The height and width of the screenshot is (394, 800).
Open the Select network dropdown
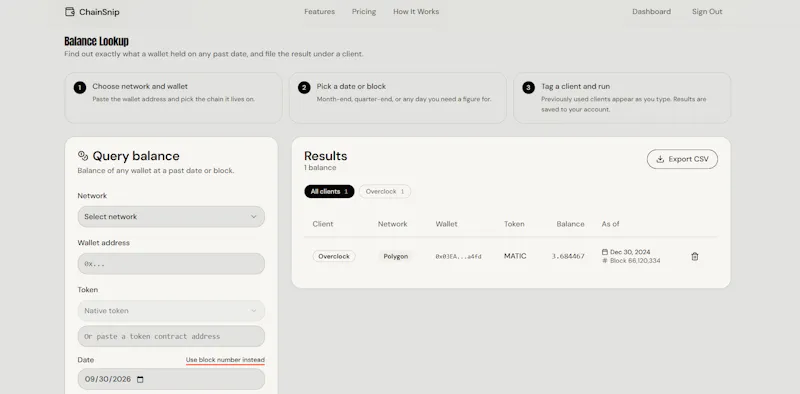tap(171, 216)
